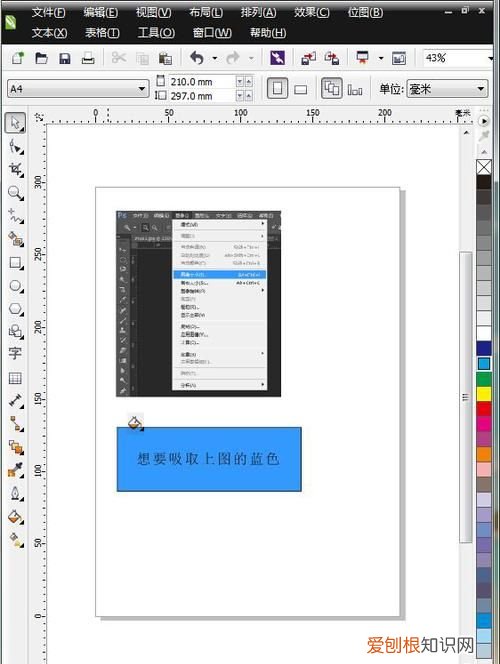Select the Basic shapes tool

[16, 331]
